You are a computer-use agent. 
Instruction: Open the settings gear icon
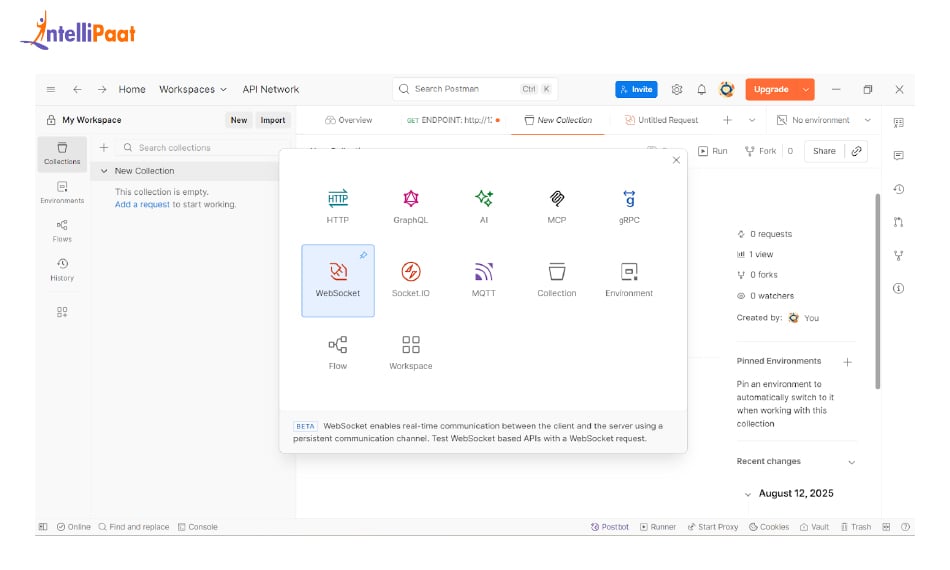(x=677, y=89)
